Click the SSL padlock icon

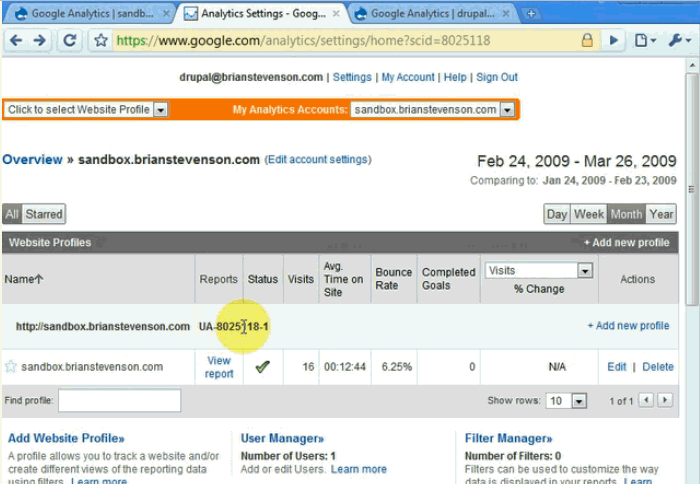(x=587, y=40)
